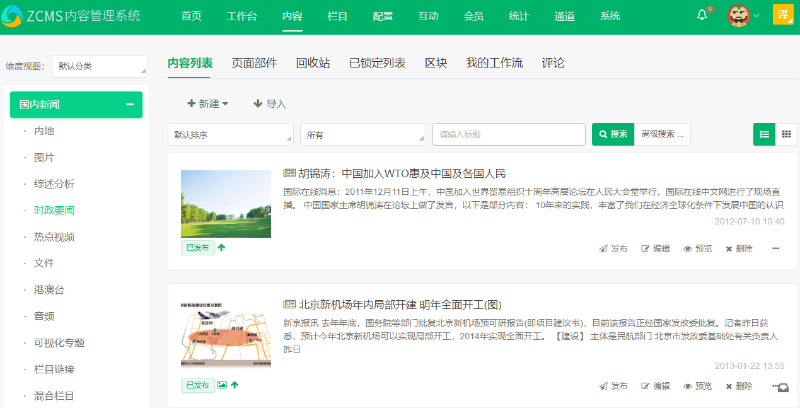Image resolution: width=800 pixels, height=408 pixels.
Task: Preview the 胡锦涛 article
Action: [x=697, y=248]
